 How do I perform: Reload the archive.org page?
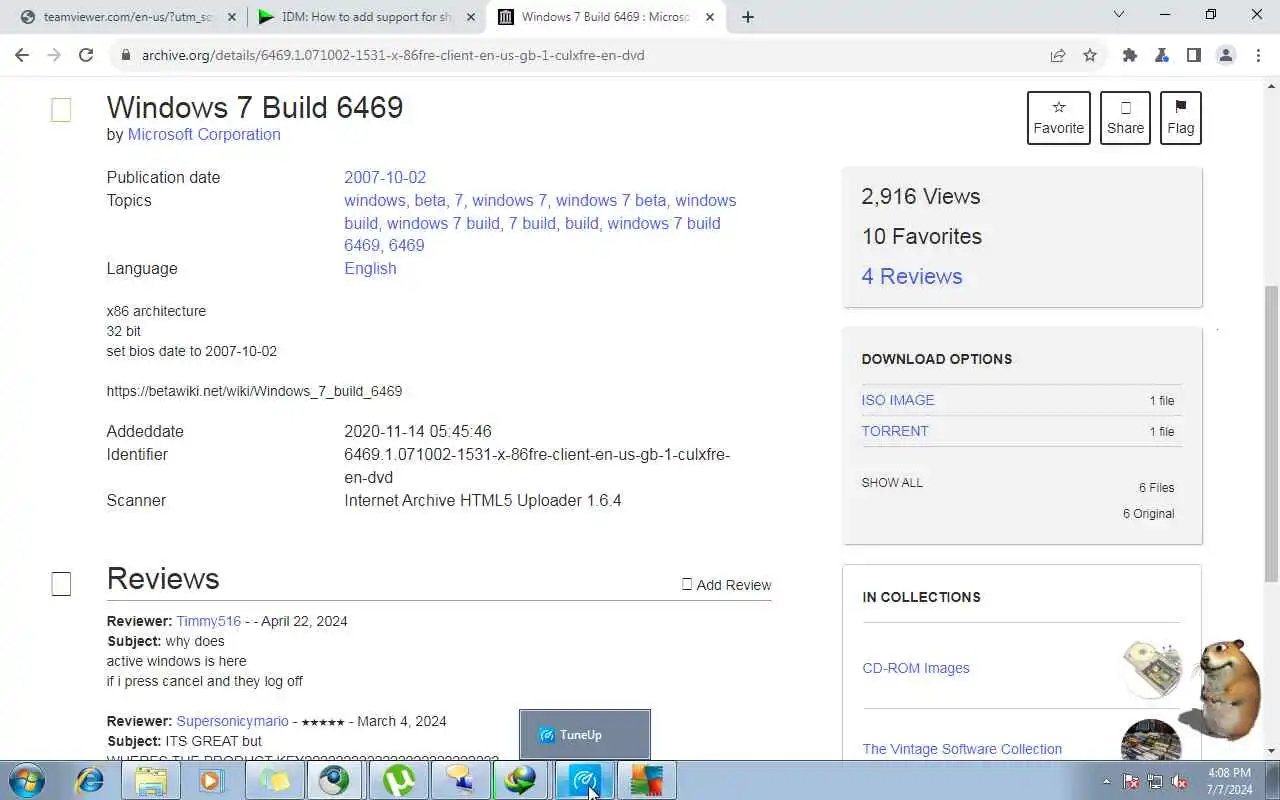click(x=86, y=55)
